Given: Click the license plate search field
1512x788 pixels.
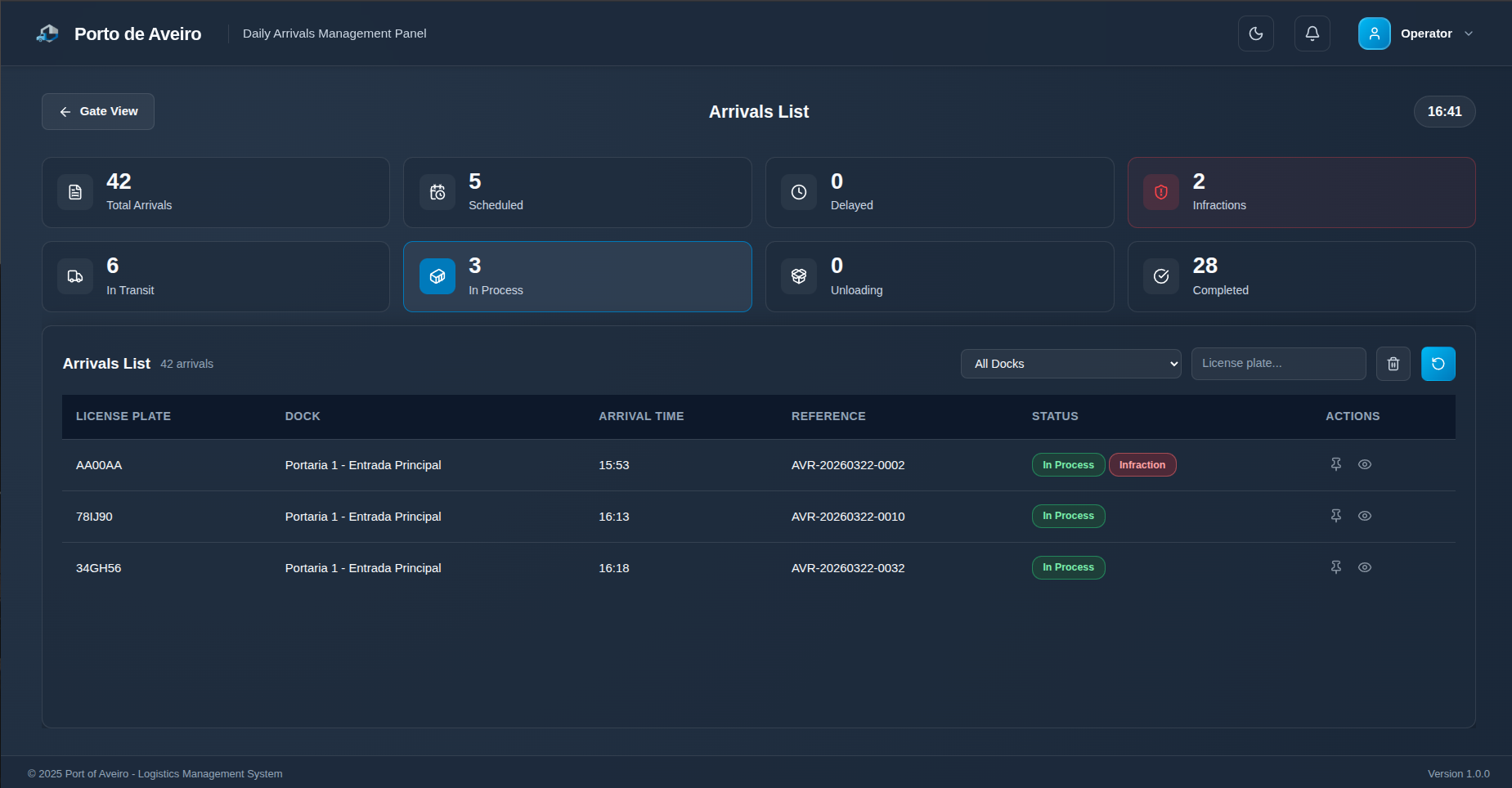Looking at the screenshot, I should pyautogui.click(x=1278, y=363).
